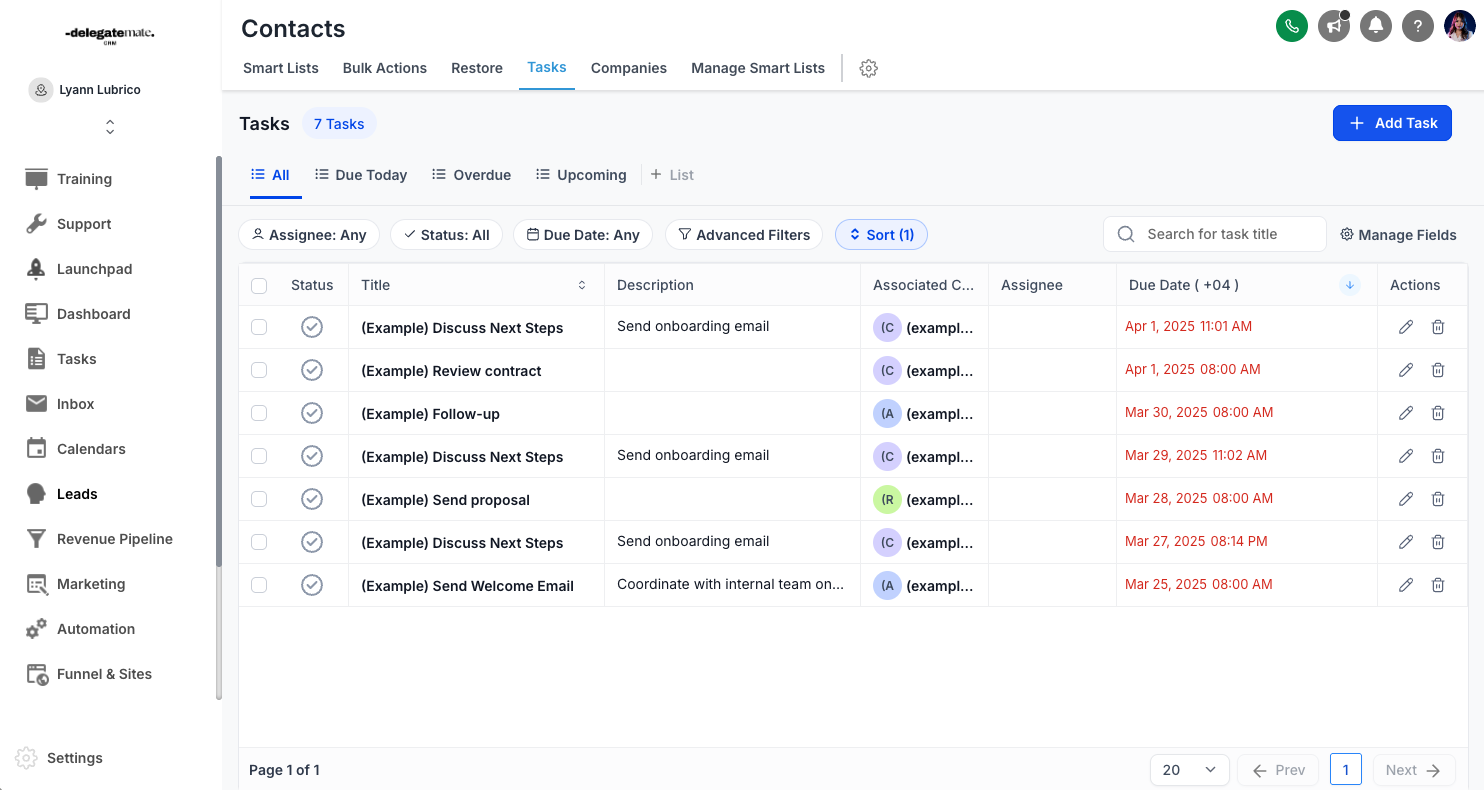
Task: Mark the Follow-up task status complete
Action: [312, 413]
